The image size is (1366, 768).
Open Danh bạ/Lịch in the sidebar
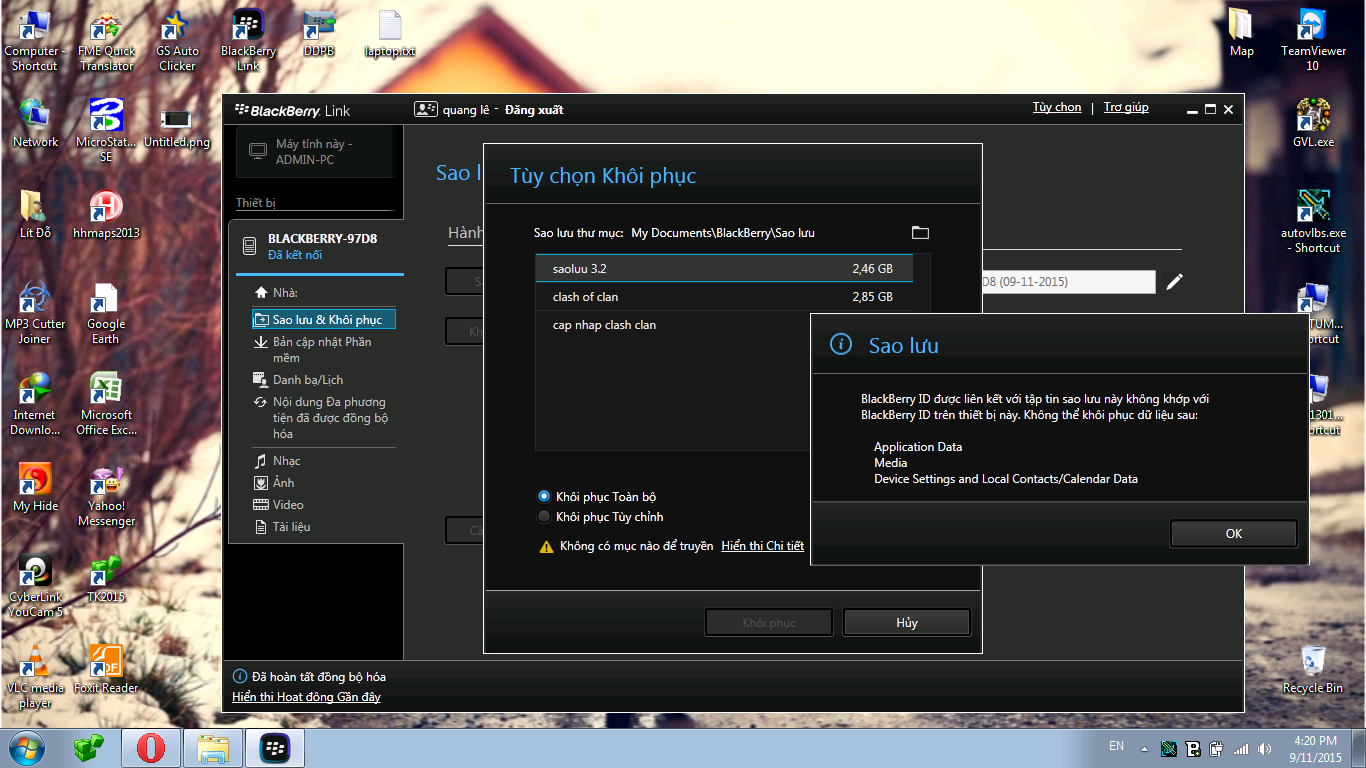click(x=307, y=380)
